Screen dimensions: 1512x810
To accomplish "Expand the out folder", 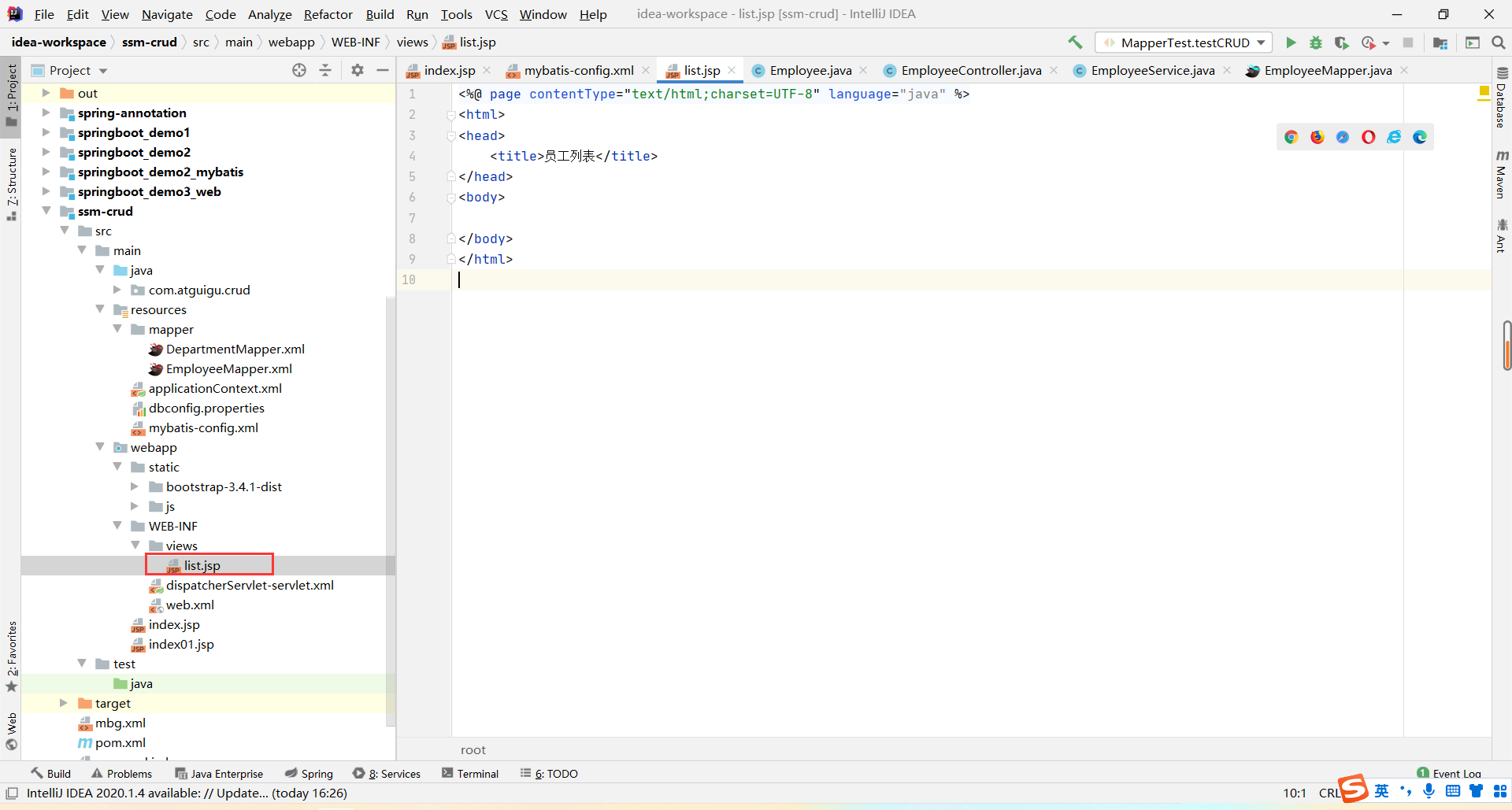I will 46,93.
